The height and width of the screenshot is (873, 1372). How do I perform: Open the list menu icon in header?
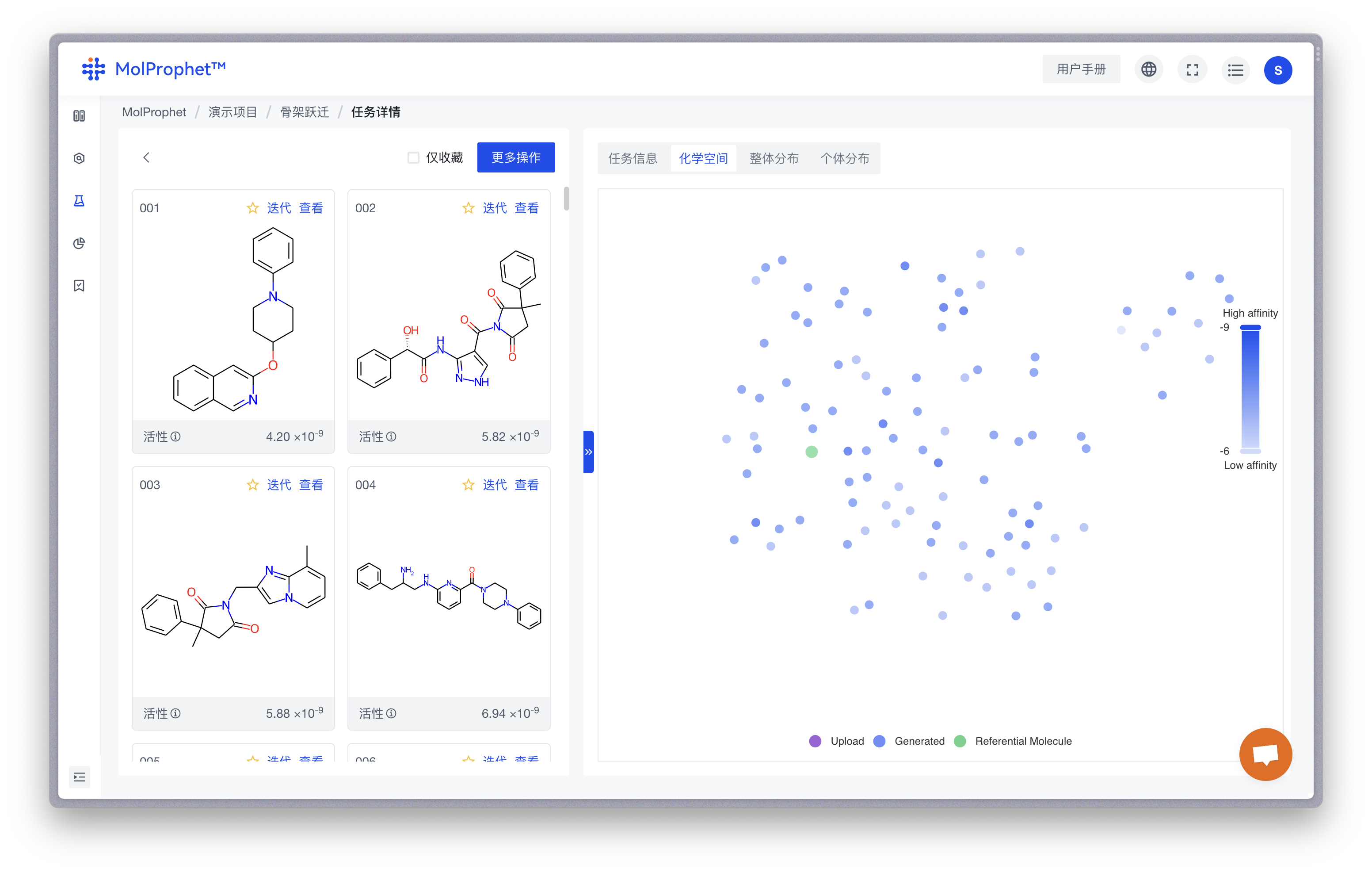point(1235,69)
